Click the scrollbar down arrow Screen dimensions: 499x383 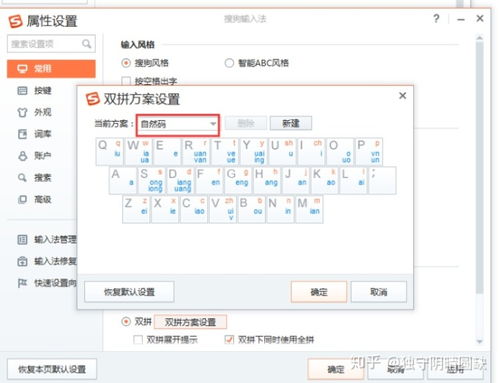click(x=480, y=341)
